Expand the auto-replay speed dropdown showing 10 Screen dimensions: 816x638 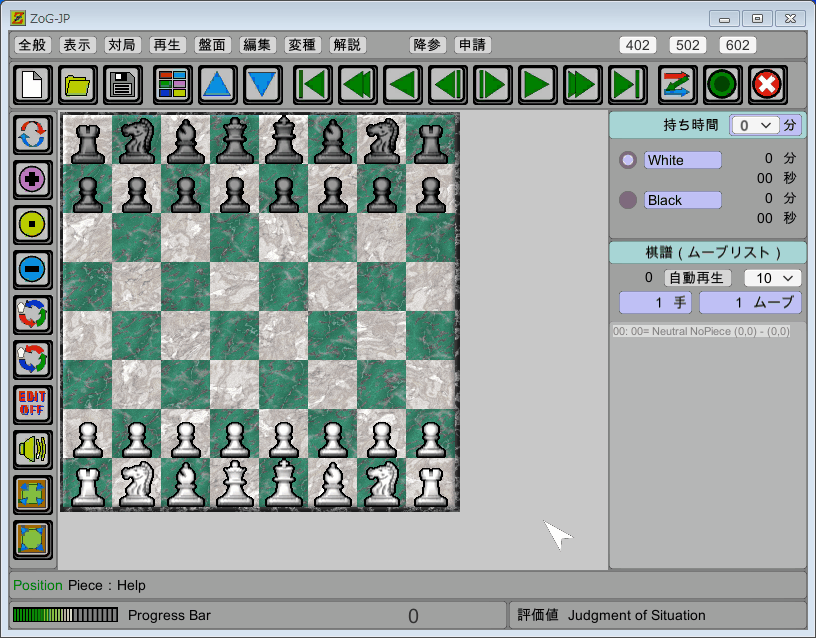(772, 278)
